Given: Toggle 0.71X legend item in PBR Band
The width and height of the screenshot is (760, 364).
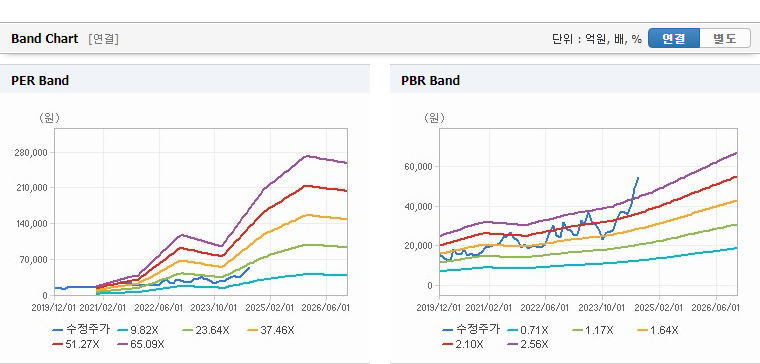Looking at the screenshot, I should pyautogui.click(x=527, y=331).
